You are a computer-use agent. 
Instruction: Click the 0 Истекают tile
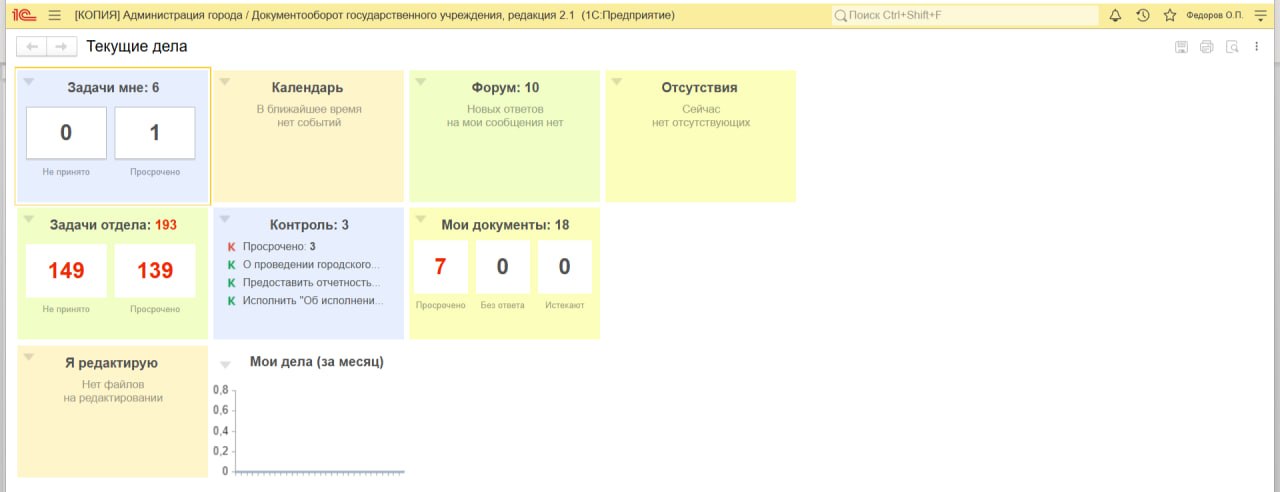point(564,266)
